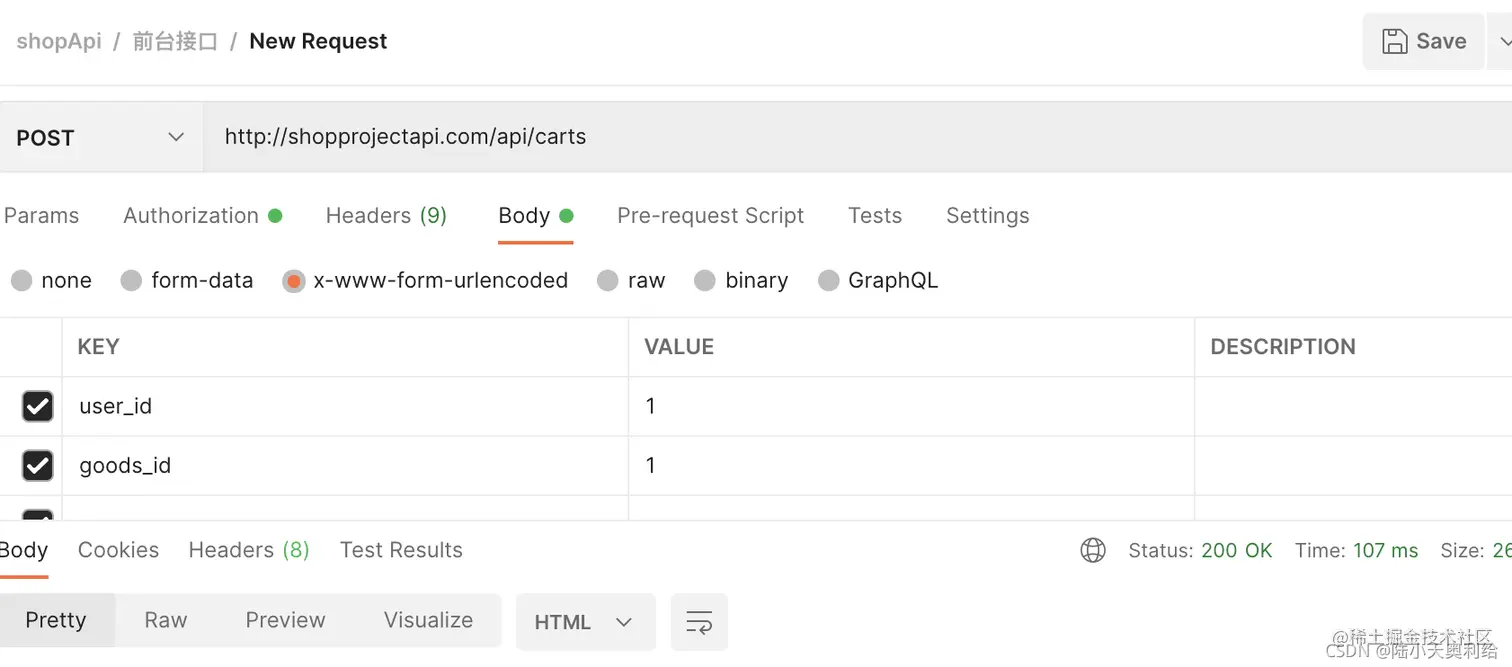1512x667 pixels.
Task: Click the network globe icon
Action: click(x=1093, y=550)
